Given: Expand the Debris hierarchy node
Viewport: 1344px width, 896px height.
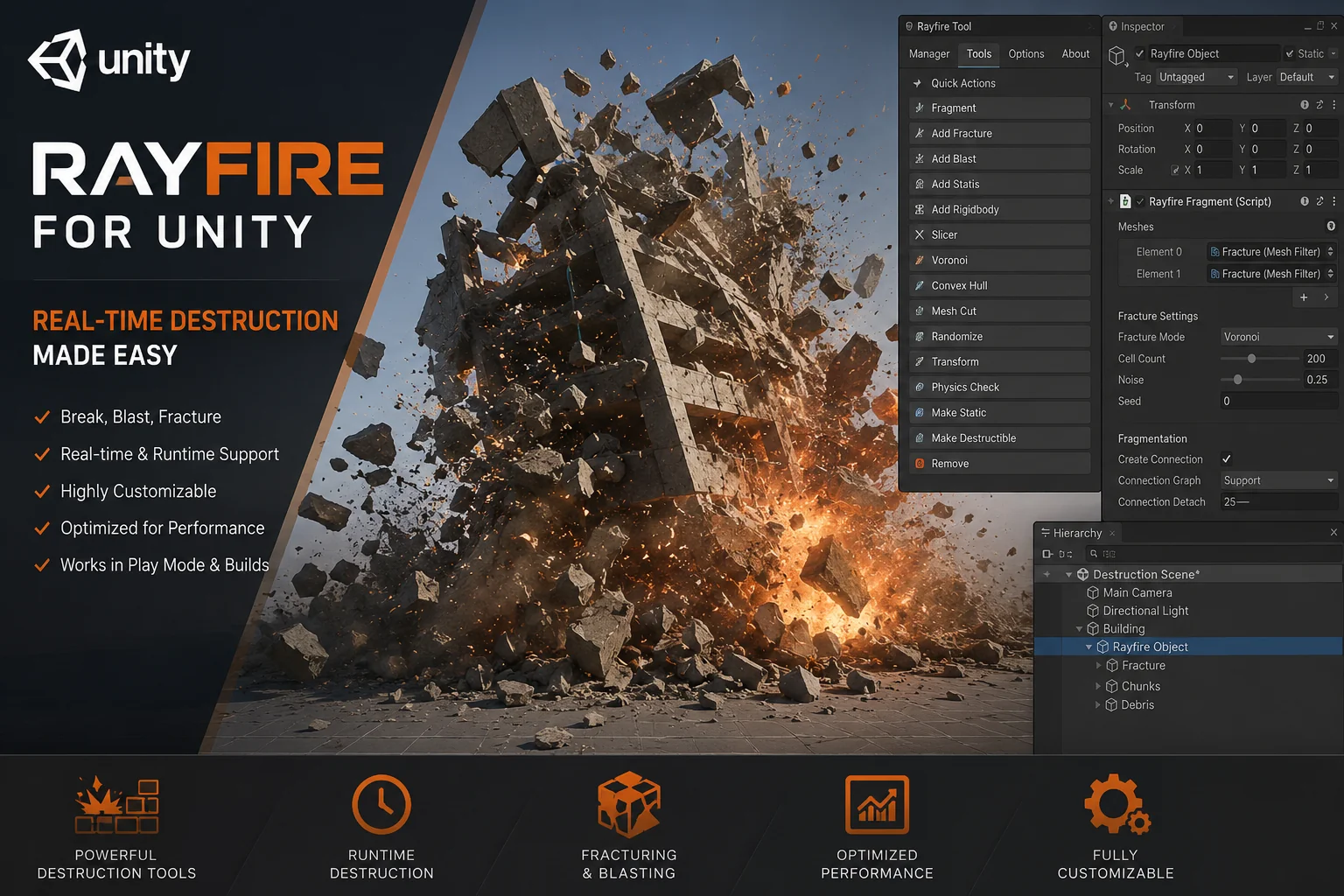Looking at the screenshot, I should (x=1098, y=704).
